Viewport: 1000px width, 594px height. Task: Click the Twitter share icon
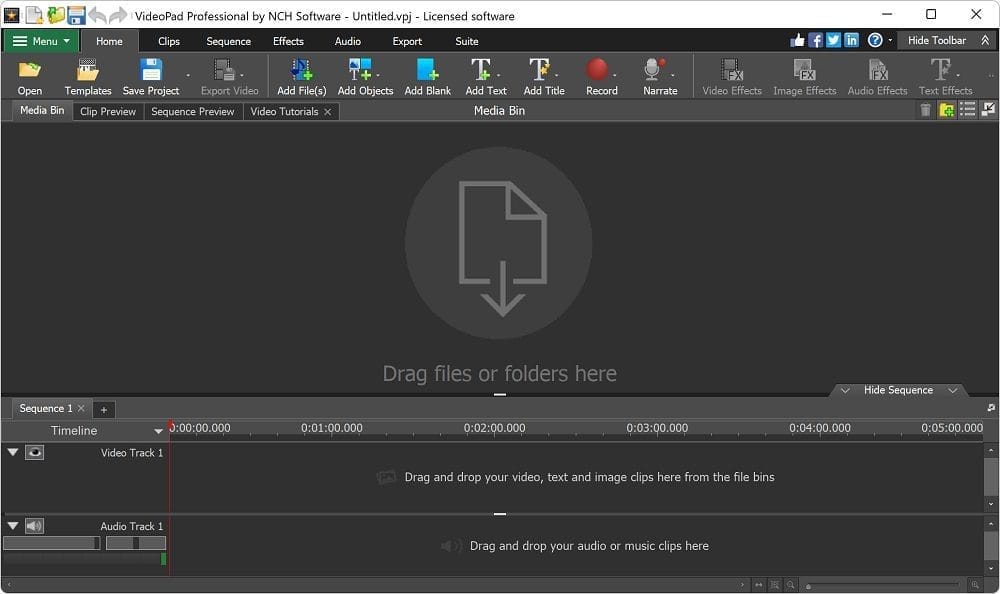[x=834, y=40]
